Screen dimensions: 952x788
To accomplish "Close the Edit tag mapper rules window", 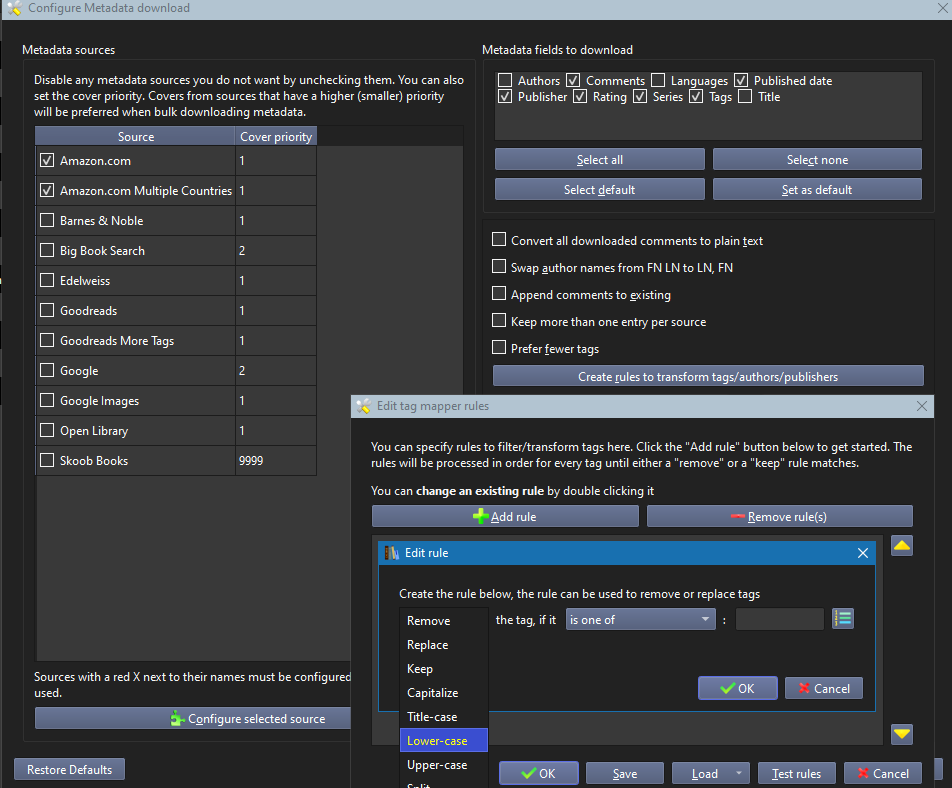I will [921, 406].
